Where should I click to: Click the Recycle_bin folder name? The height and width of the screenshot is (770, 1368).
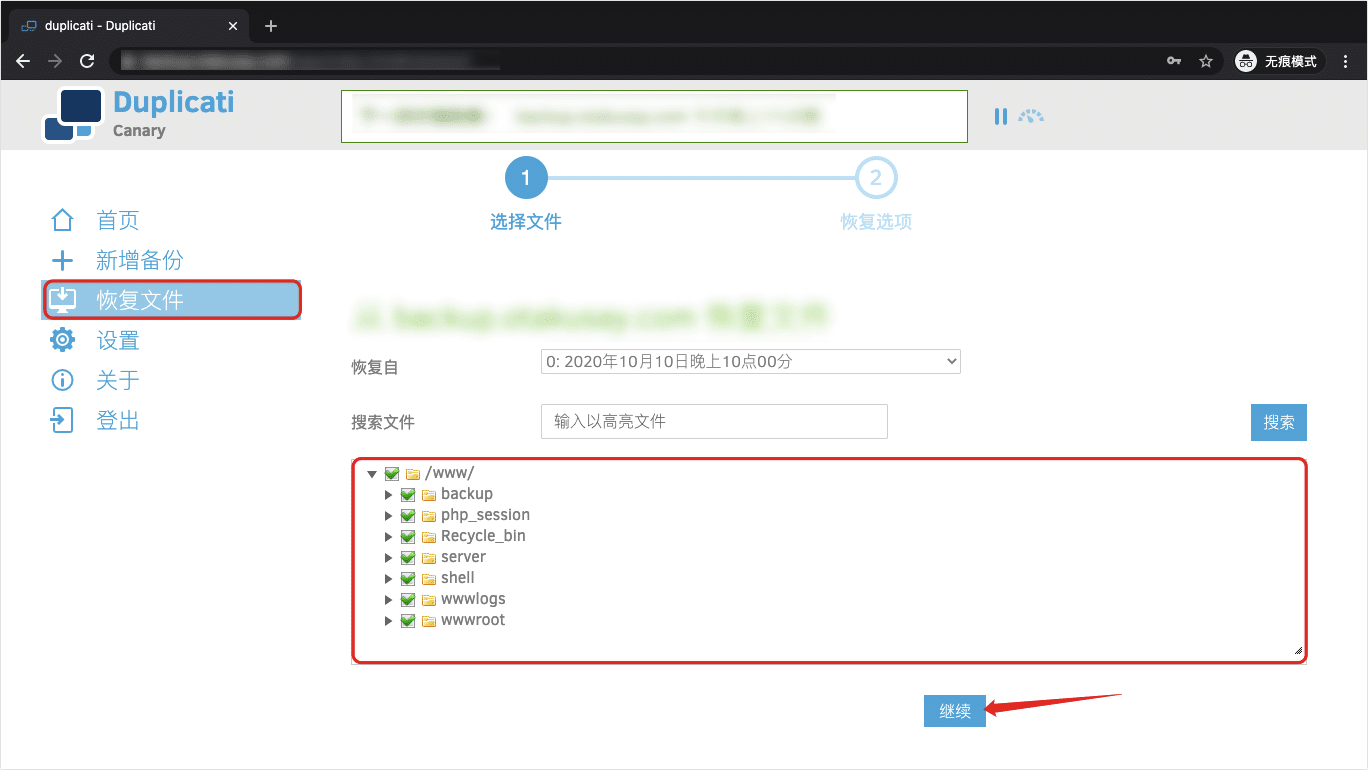click(483, 536)
